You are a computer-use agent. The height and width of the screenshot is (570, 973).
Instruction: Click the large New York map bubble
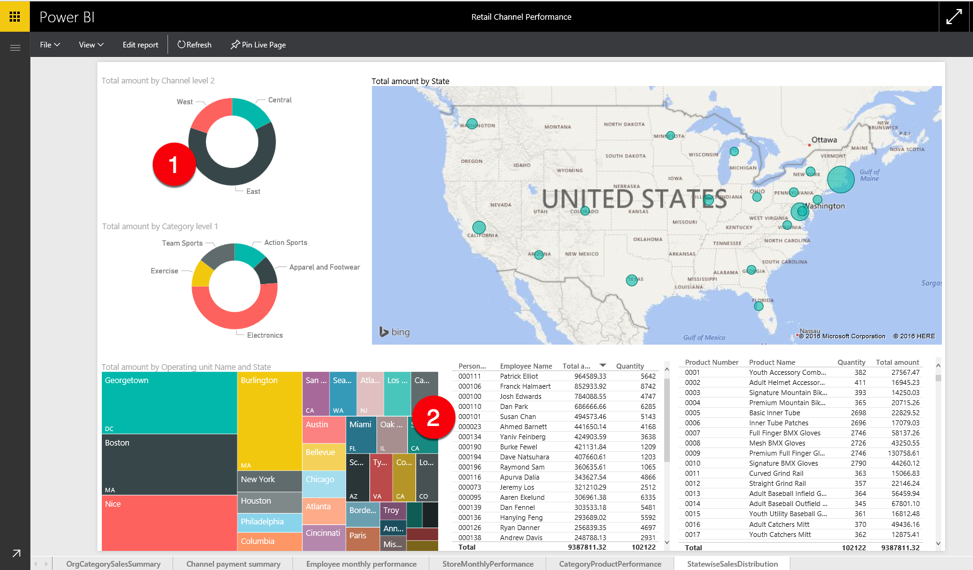[x=841, y=179]
